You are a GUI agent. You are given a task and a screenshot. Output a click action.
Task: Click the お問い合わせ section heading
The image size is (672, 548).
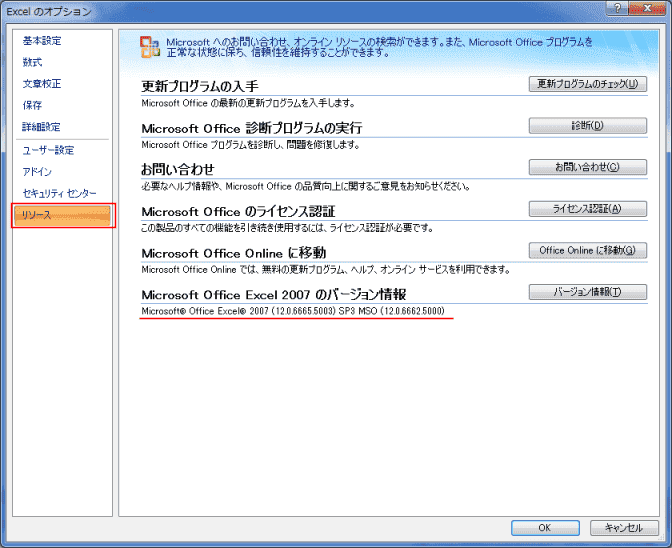(178, 170)
